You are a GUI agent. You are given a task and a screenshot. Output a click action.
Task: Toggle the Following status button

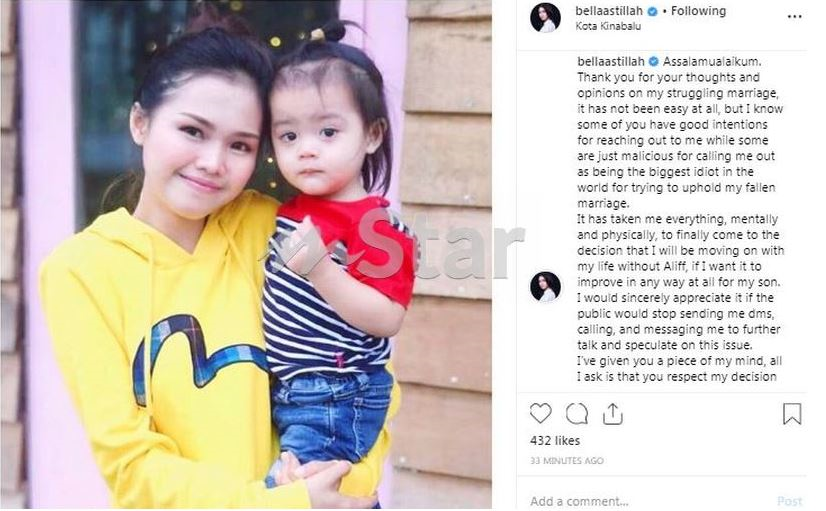(x=698, y=11)
